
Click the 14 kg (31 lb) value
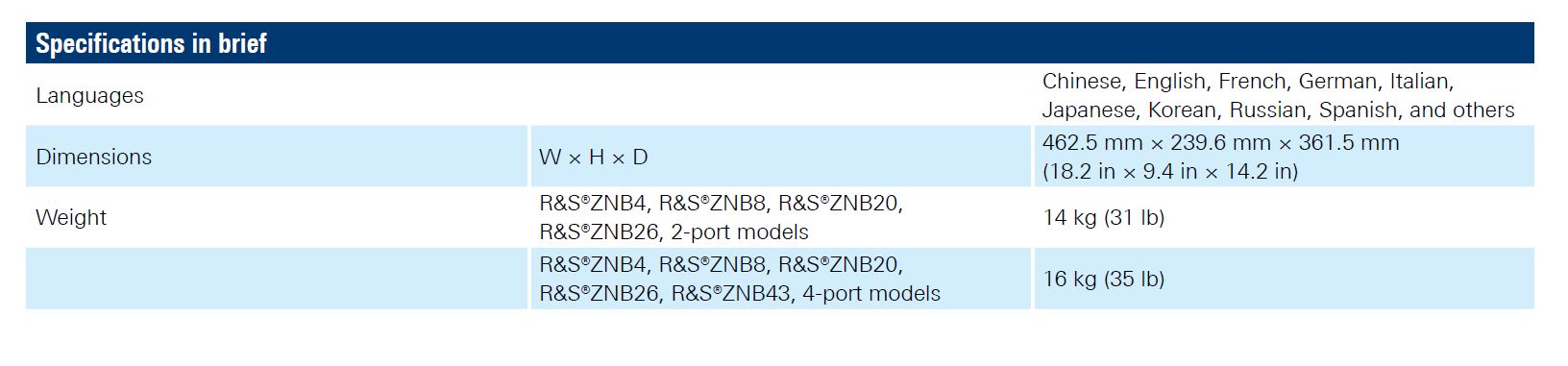1103,217
